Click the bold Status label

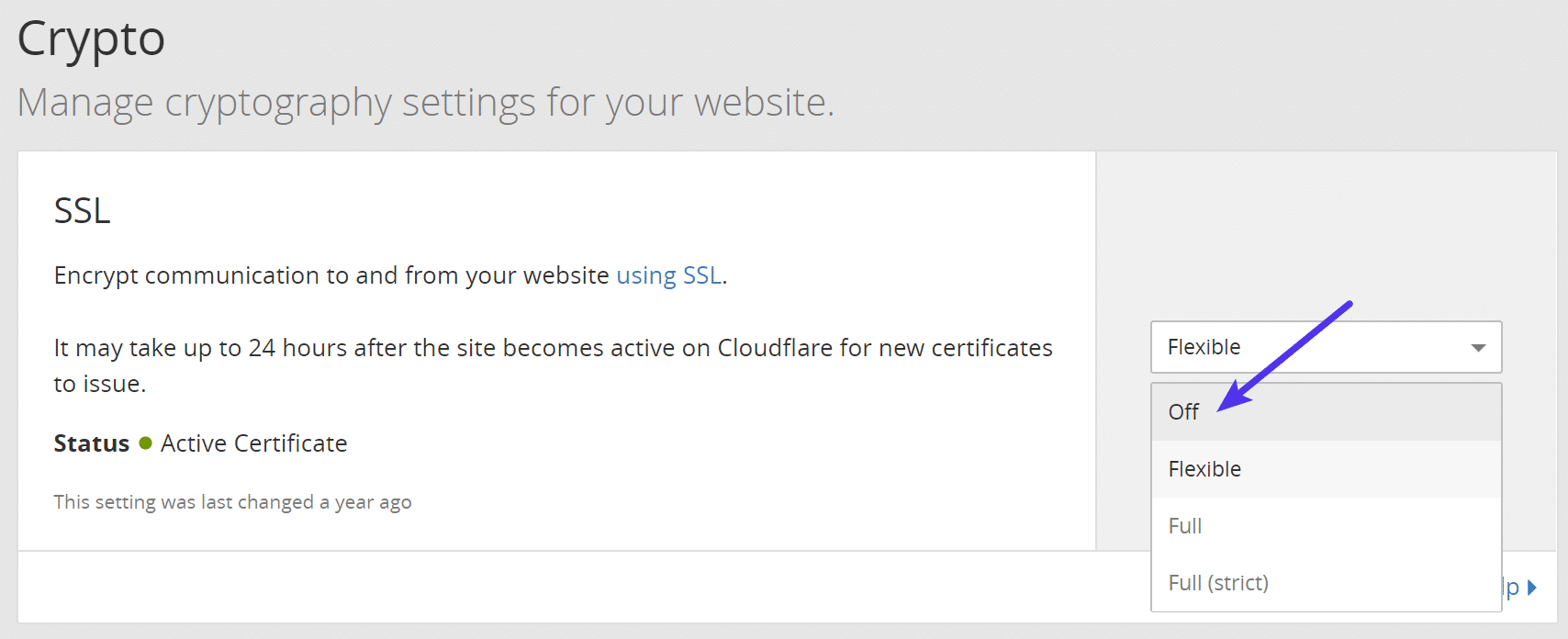coord(92,443)
